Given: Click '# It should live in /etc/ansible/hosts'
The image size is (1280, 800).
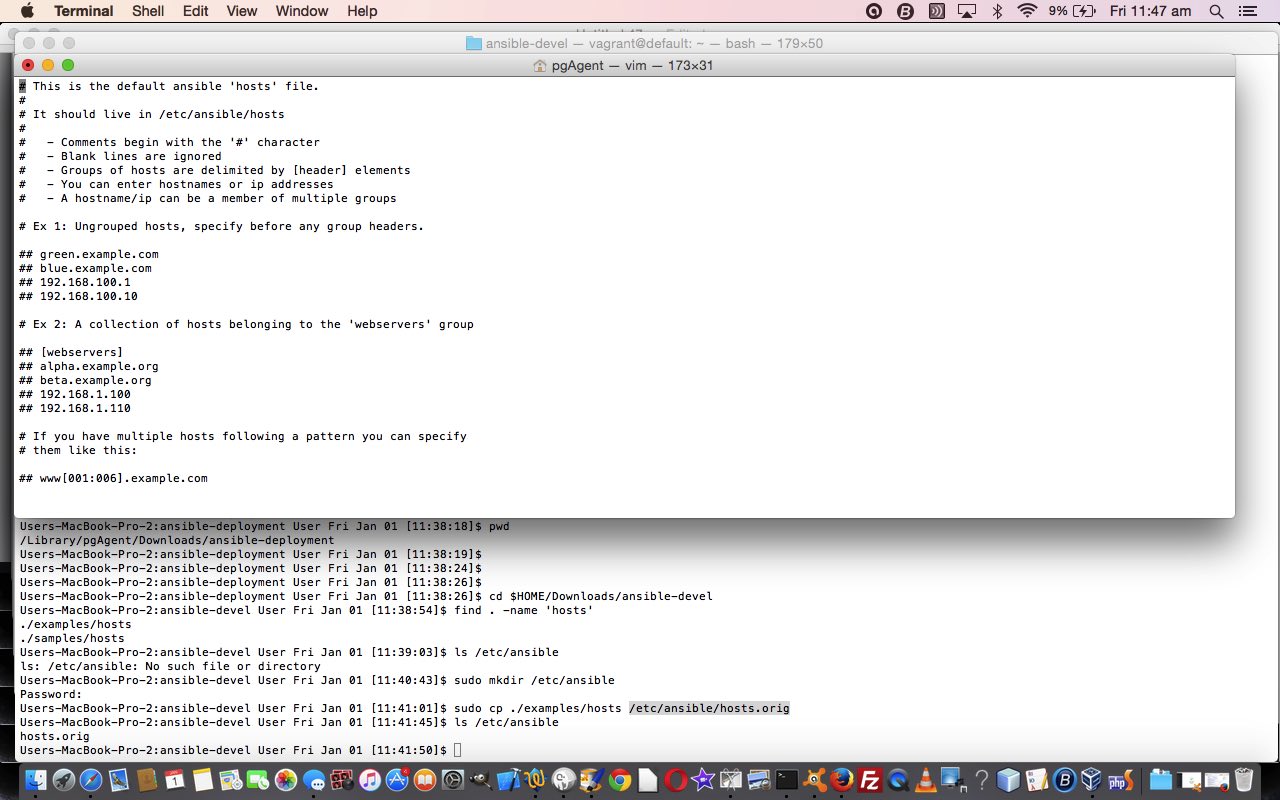Looking at the screenshot, I should coord(152,114).
